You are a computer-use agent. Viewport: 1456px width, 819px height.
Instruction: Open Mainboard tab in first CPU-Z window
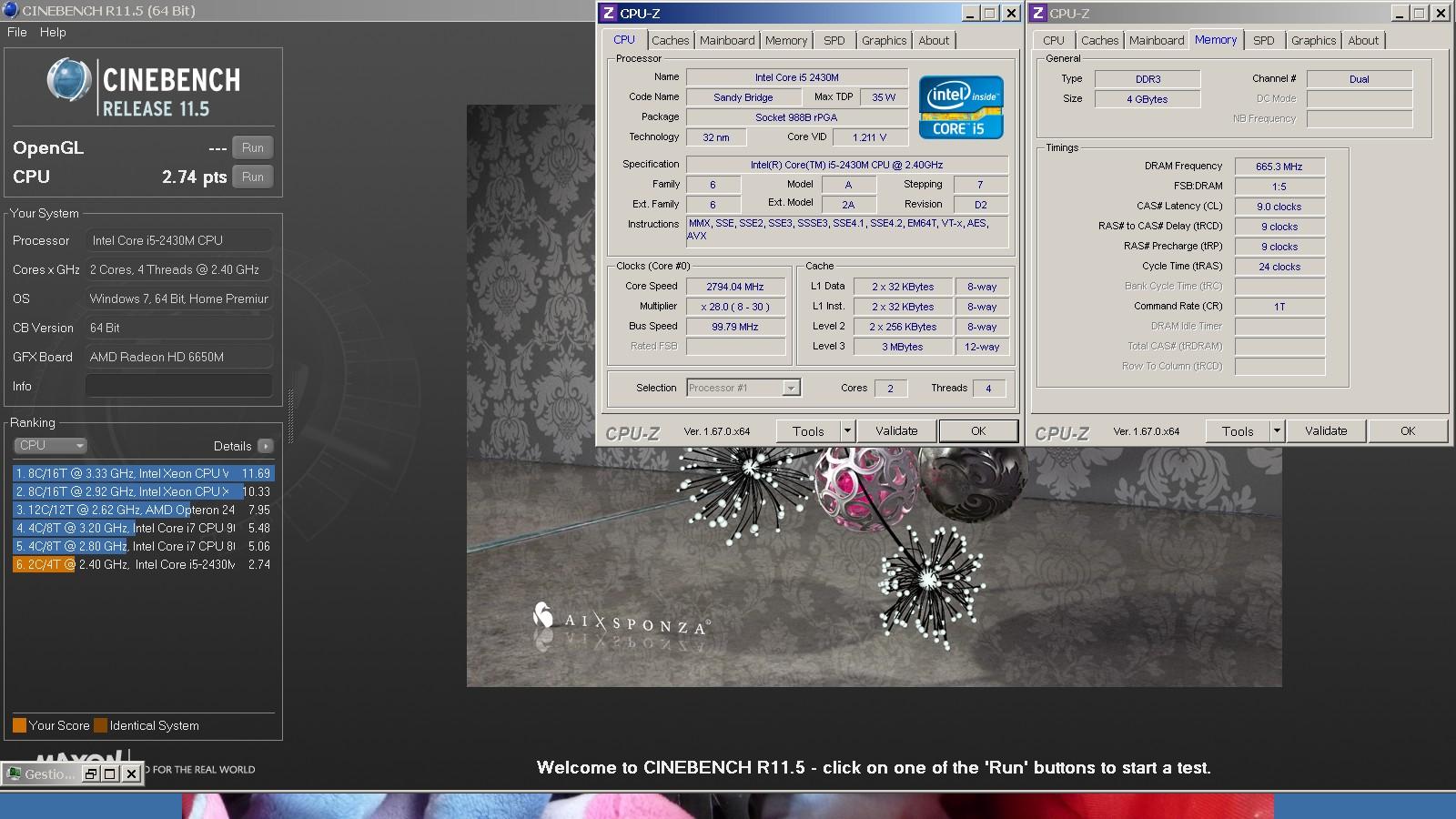(x=727, y=40)
